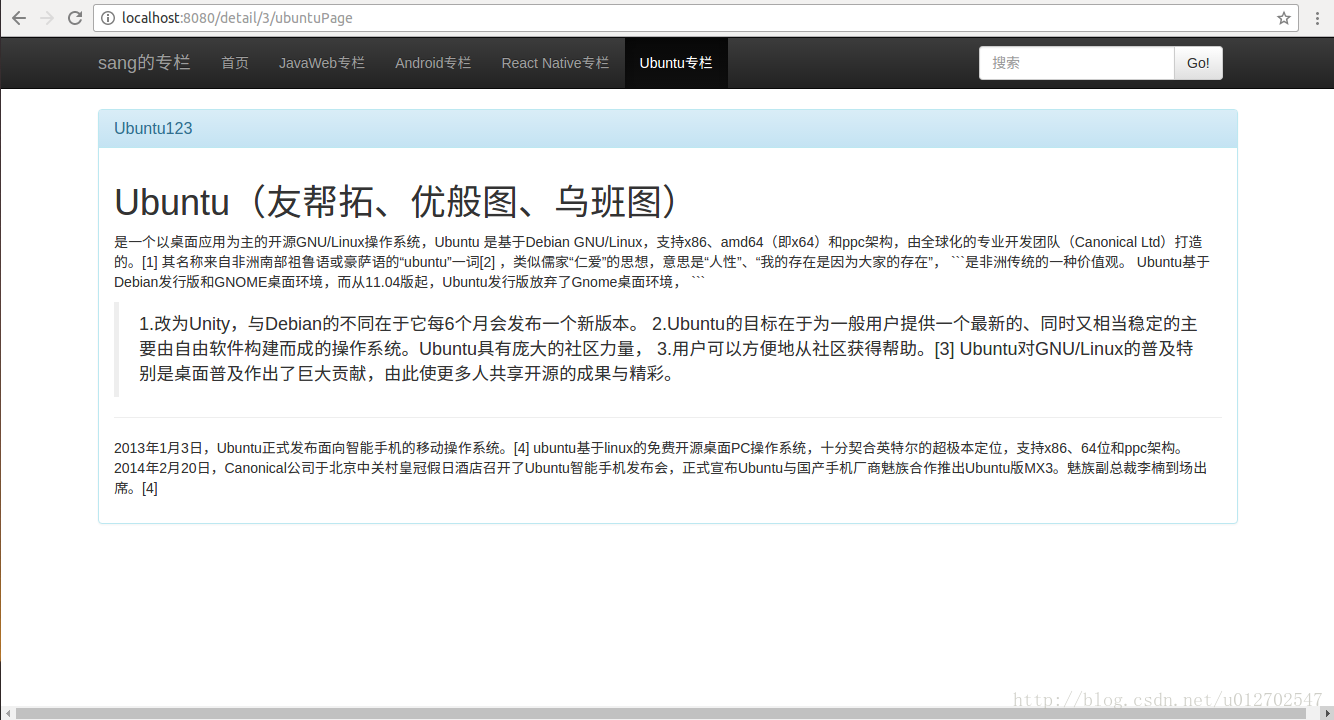
Task: Click into the 搜索 search field
Action: tap(1076, 63)
